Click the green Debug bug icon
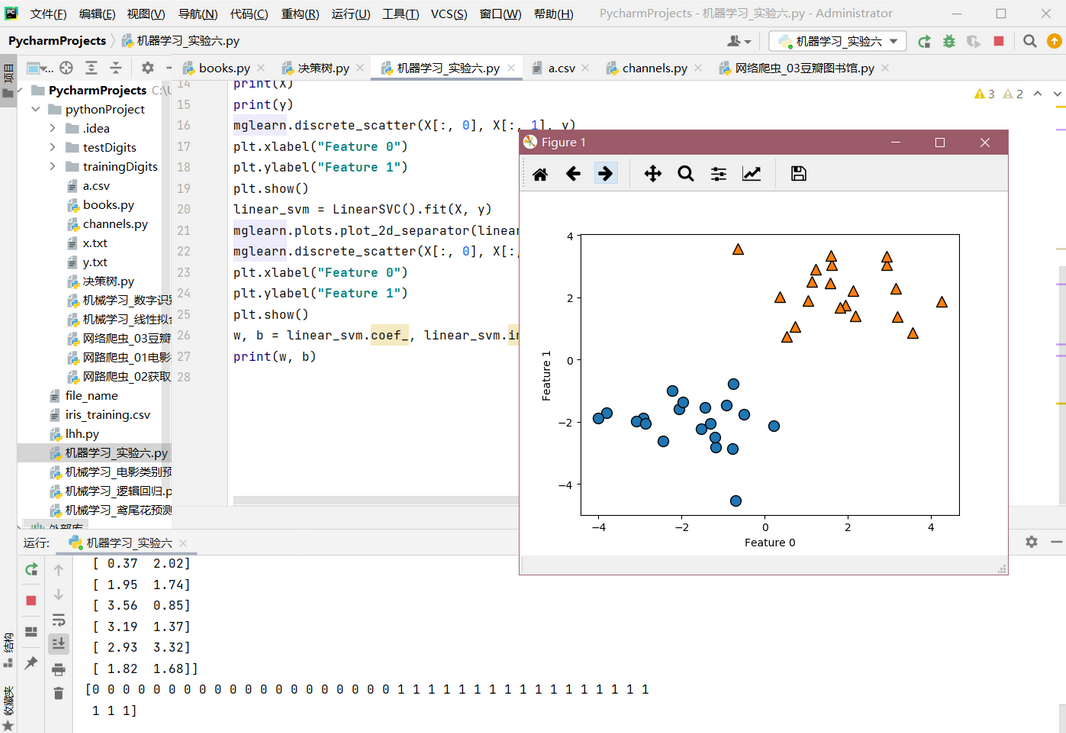Image resolution: width=1066 pixels, height=733 pixels. (948, 41)
